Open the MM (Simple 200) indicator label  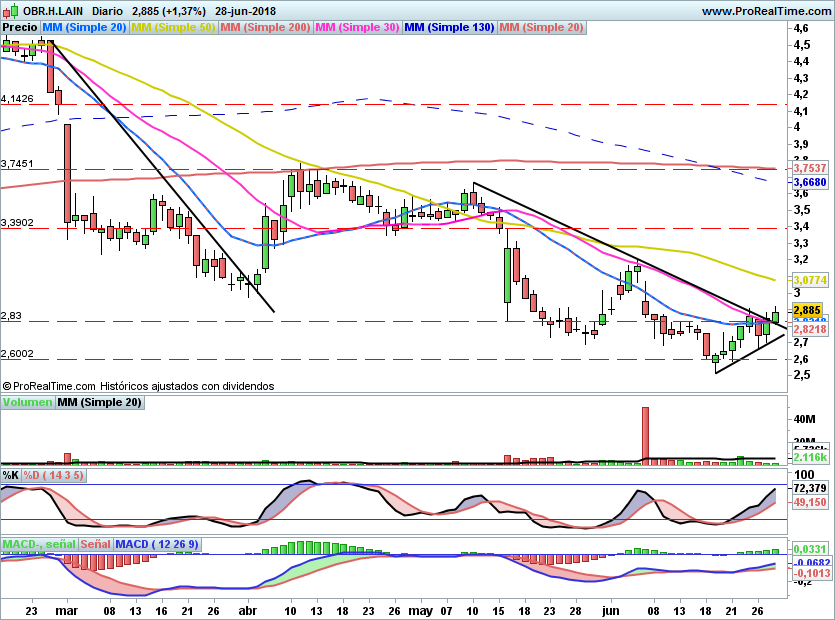[266, 27]
